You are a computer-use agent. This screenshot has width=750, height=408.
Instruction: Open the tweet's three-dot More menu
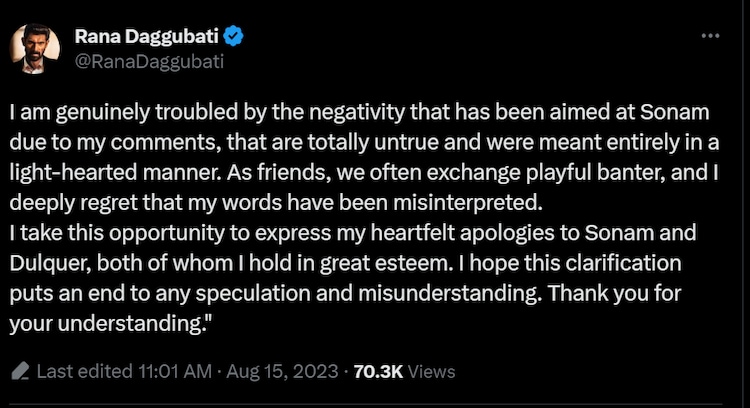711,36
